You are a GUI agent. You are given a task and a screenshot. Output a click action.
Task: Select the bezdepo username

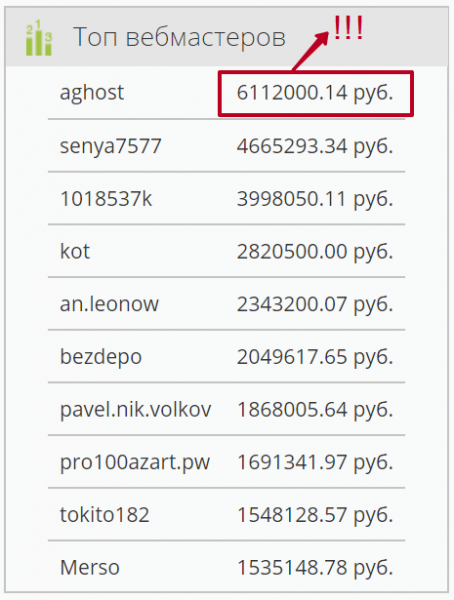point(101,357)
